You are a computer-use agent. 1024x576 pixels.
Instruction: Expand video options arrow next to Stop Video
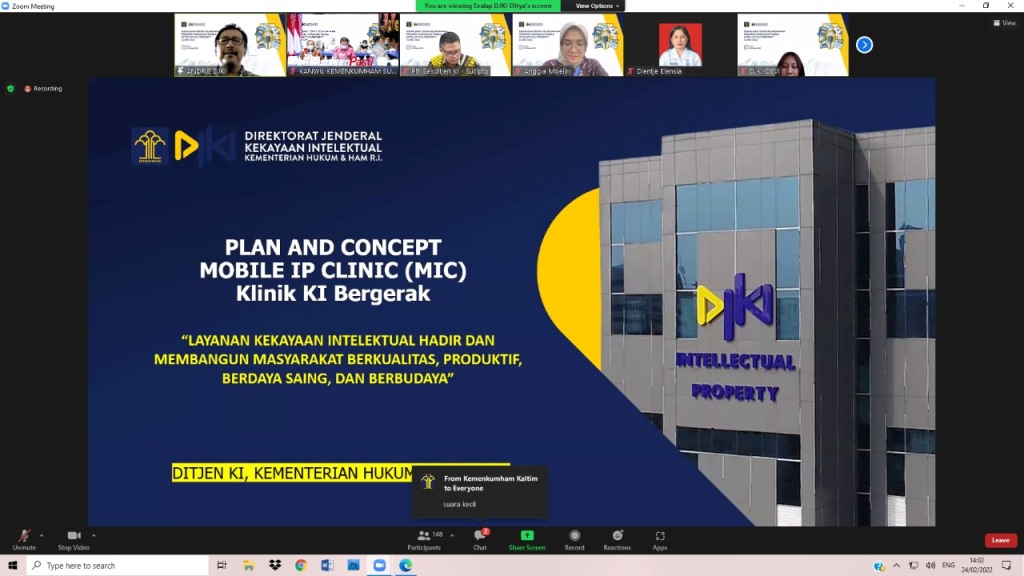pos(94,535)
